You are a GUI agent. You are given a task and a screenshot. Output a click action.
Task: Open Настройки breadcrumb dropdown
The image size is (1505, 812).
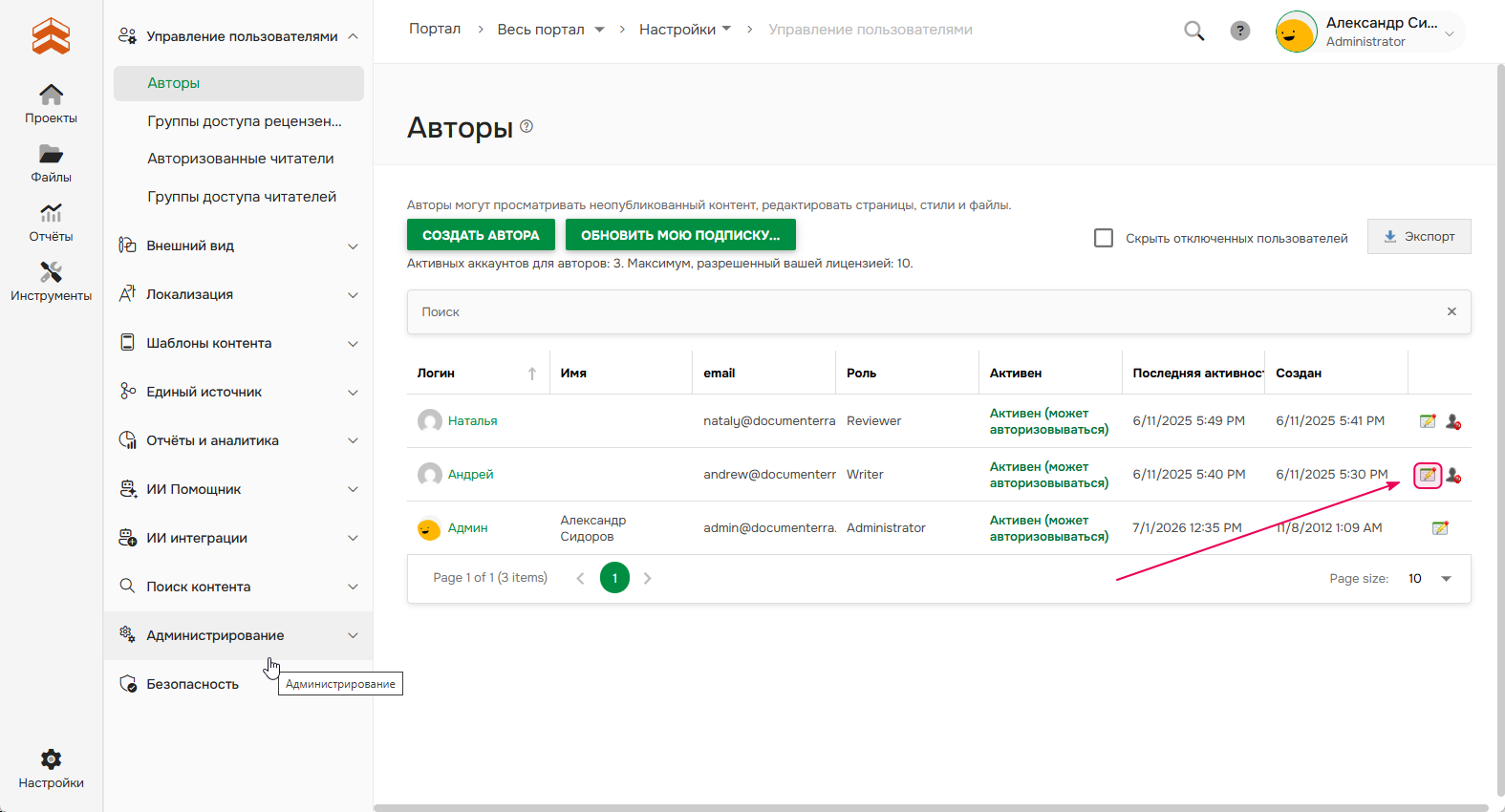point(726,29)
